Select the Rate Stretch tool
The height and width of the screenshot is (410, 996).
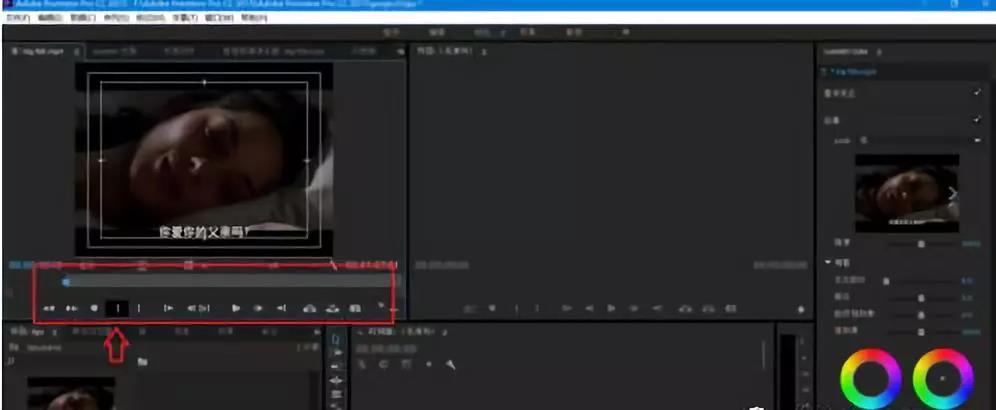coord(337,393)
